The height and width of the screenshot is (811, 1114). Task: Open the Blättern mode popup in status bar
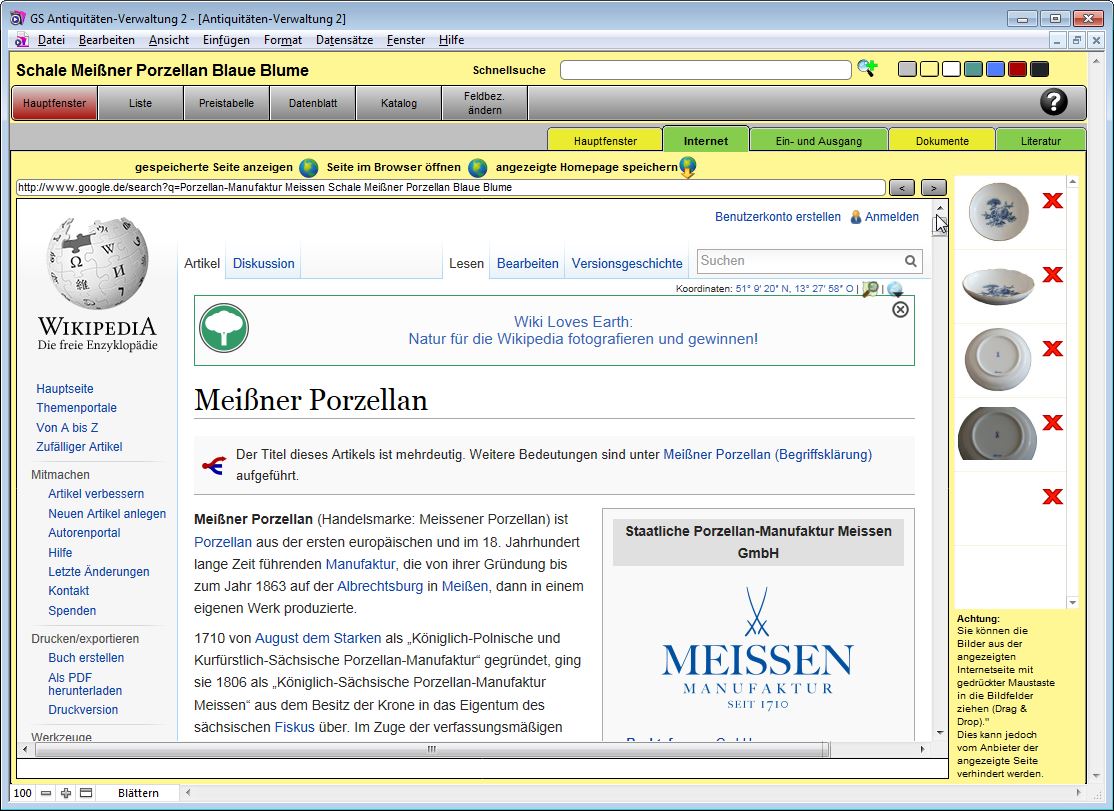[138, 793]
